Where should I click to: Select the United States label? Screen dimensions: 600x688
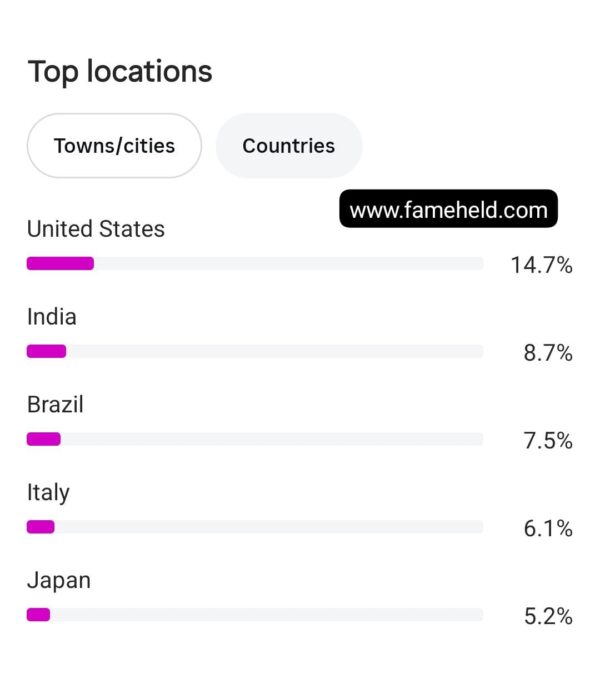96,229
